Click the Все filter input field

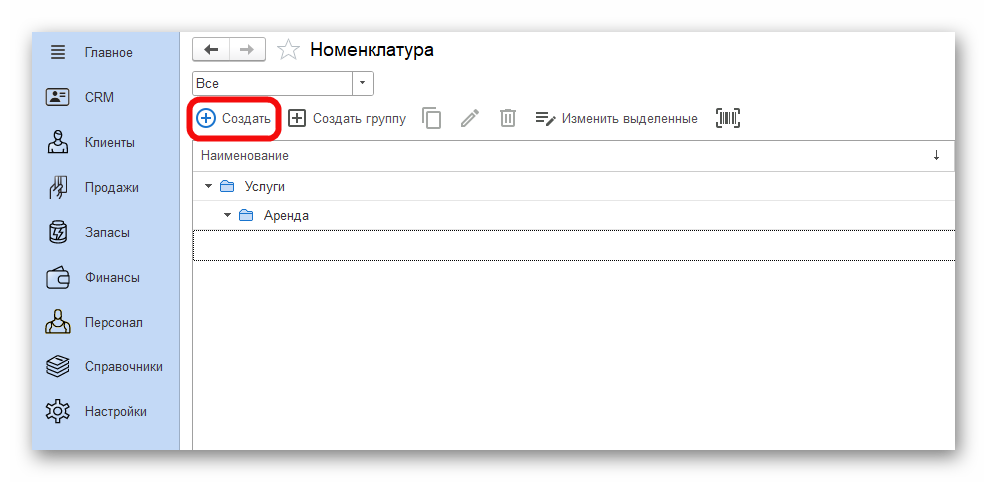273,83
